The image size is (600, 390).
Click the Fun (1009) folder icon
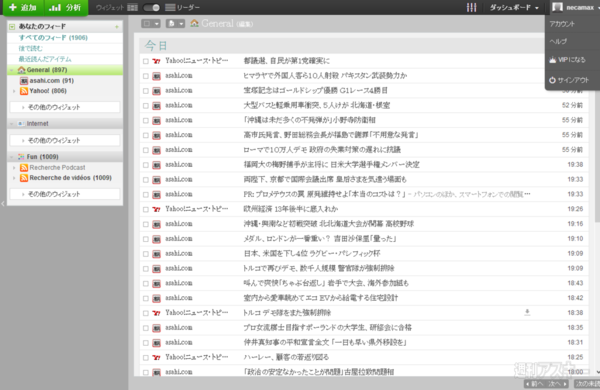(21, 157)
